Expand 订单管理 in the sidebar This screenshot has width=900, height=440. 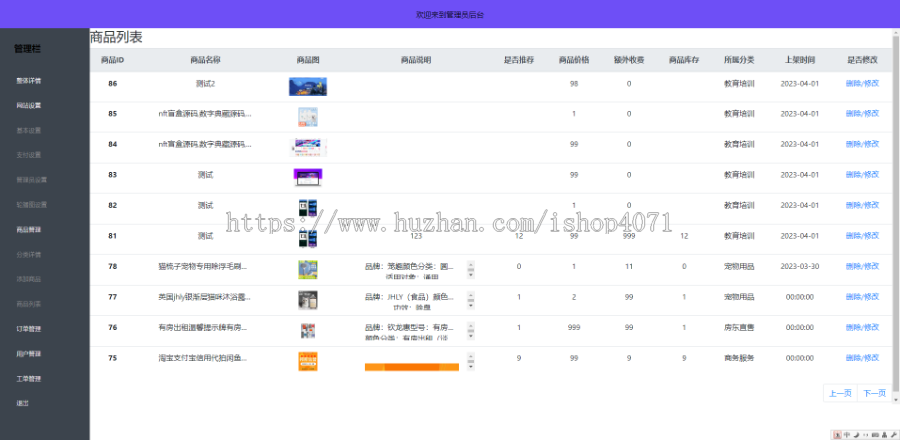29,328
